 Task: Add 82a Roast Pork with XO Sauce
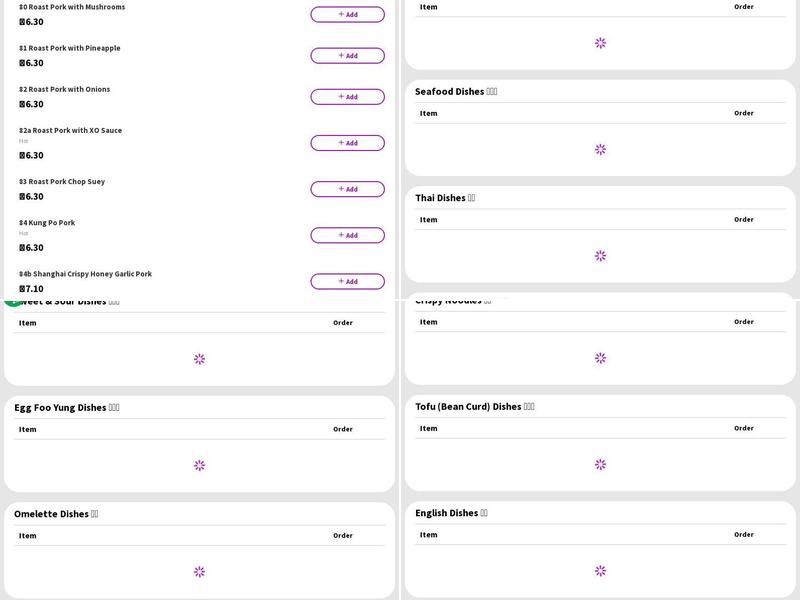[347, 143]
